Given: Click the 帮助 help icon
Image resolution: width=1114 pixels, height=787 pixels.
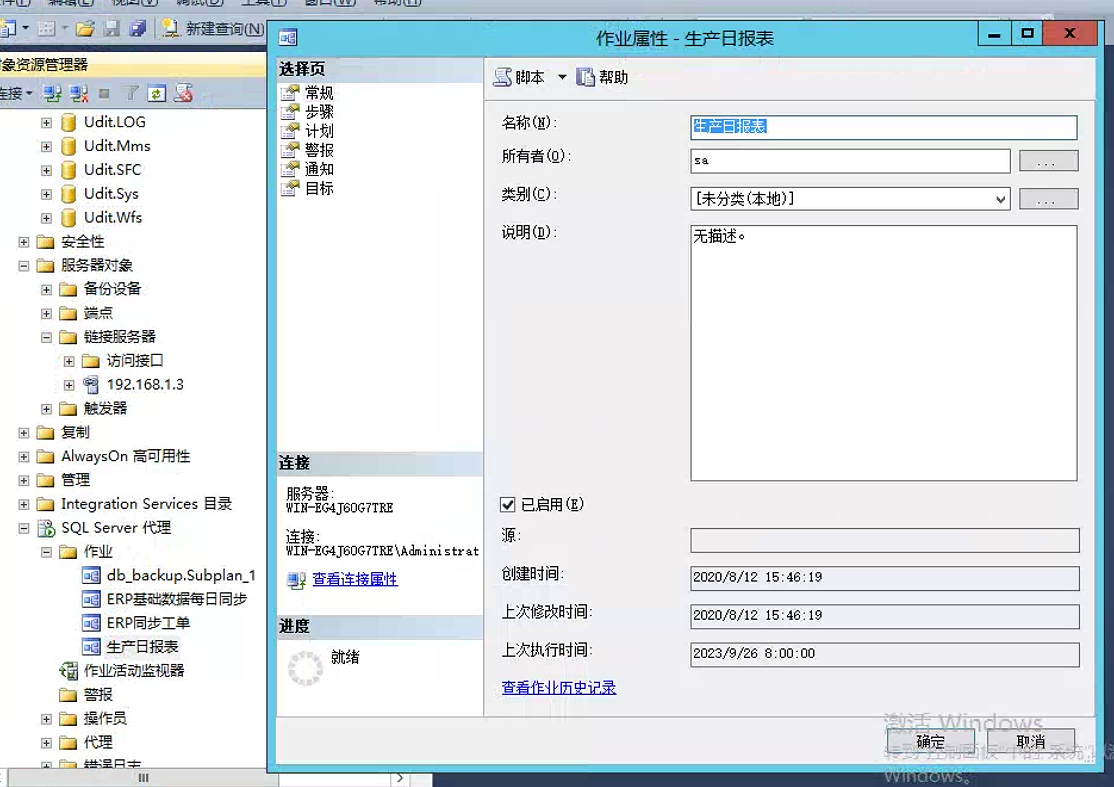Looking at the screenshot, I should (586, 77).
